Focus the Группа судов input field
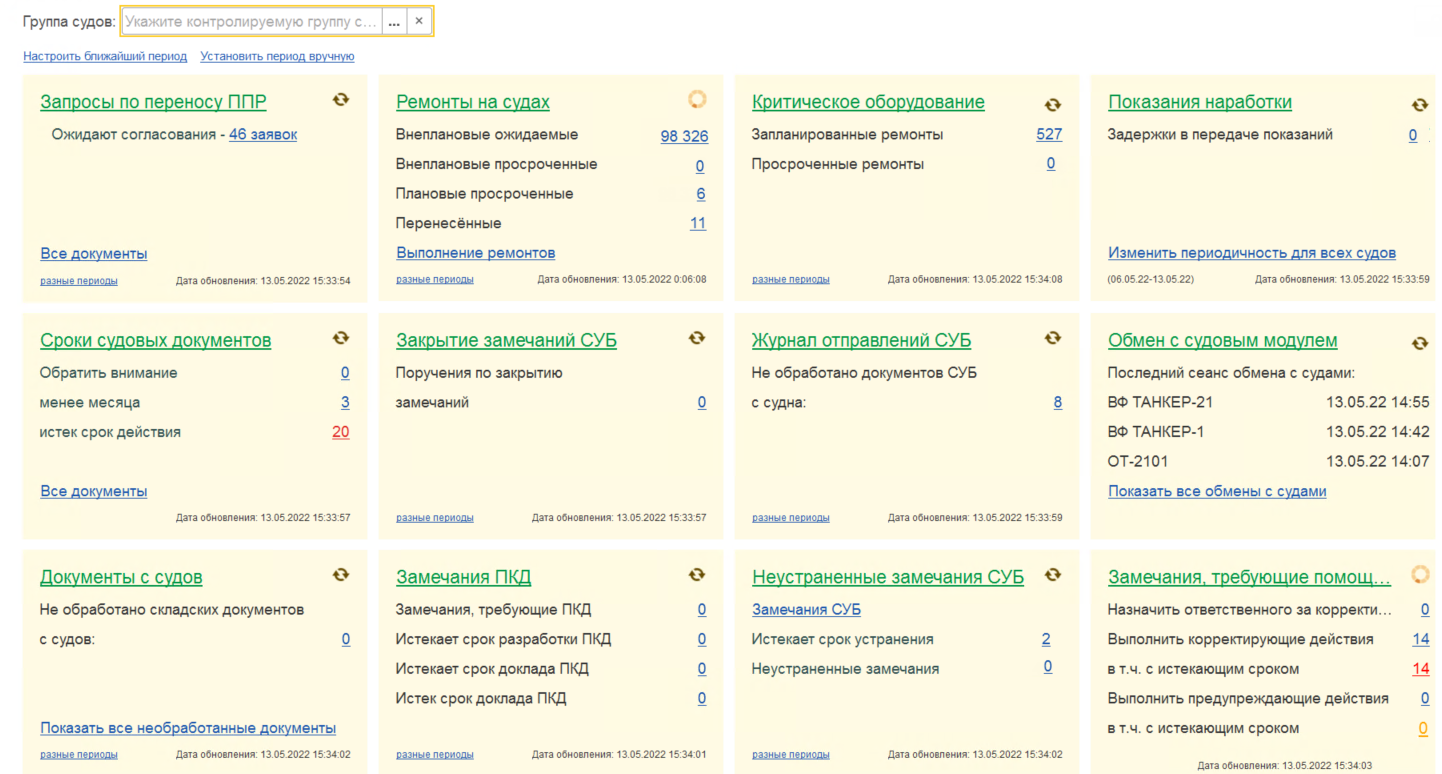The width and height of the screenshot is (1442, 774). [x=252, y=21]
